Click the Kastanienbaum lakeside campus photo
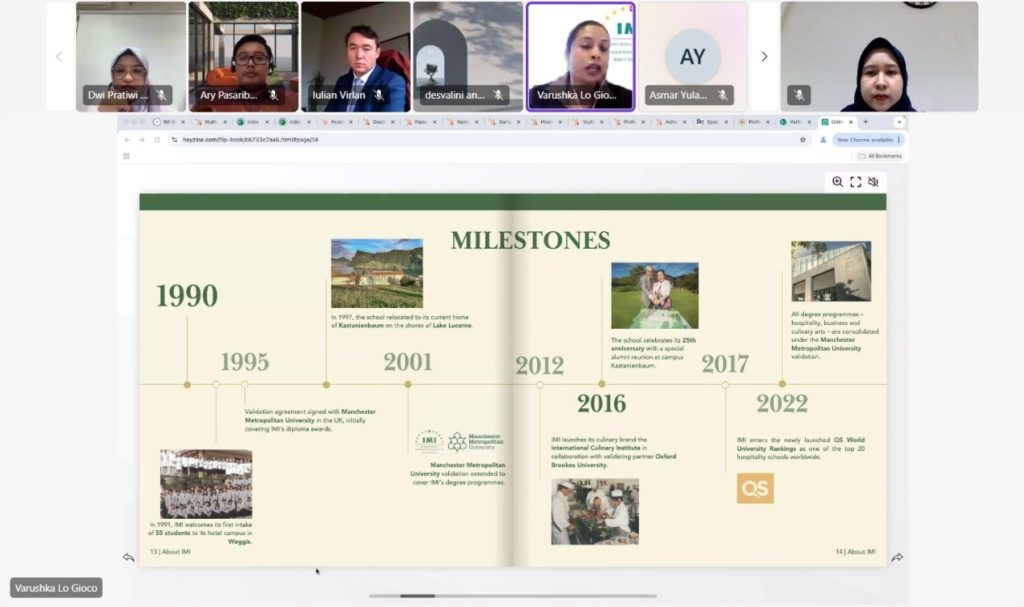Screen dimensions: 1024x607 (377, 273)
